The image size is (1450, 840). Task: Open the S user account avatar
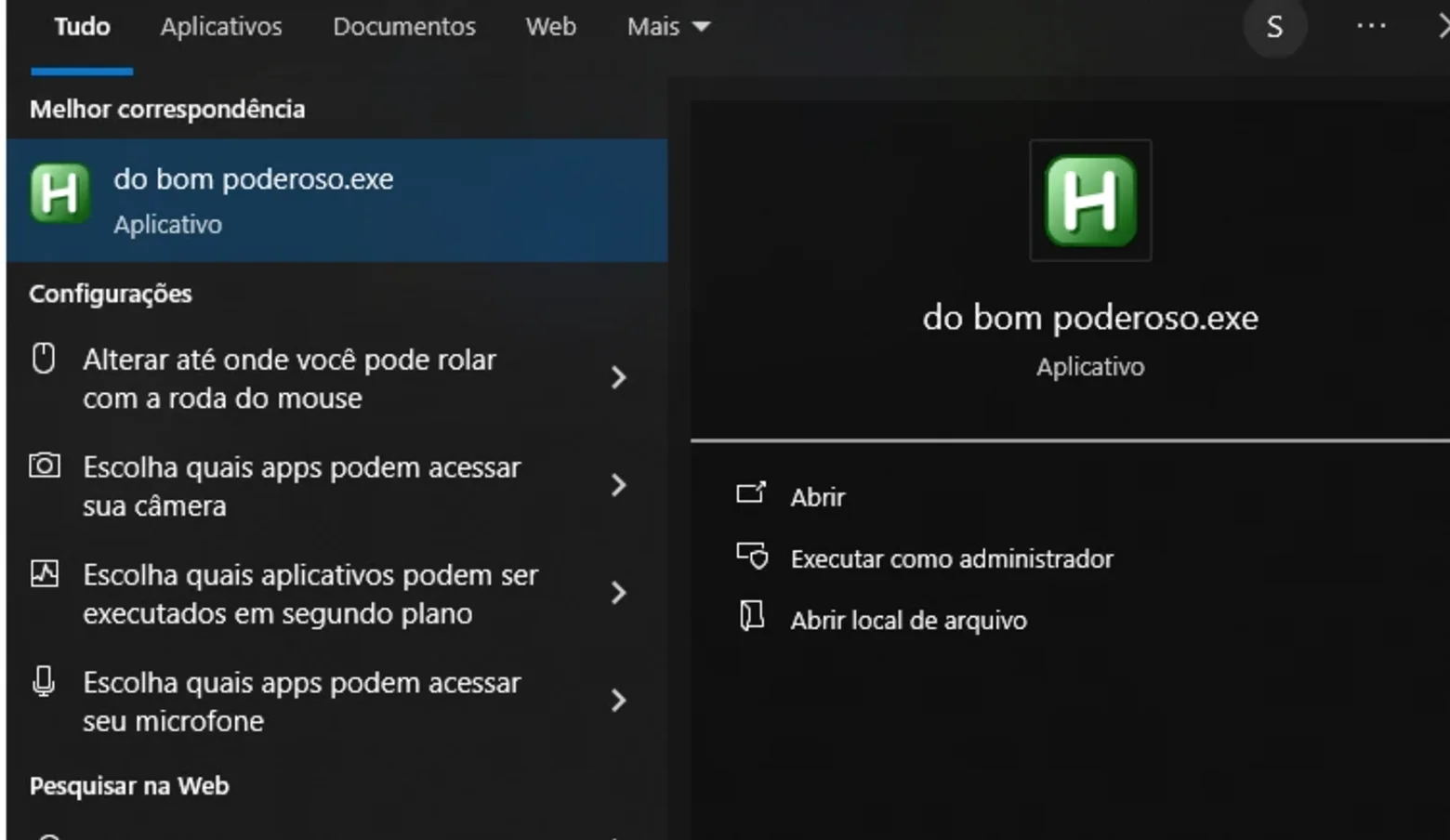pyautogui.click(x=1275, y=27)
